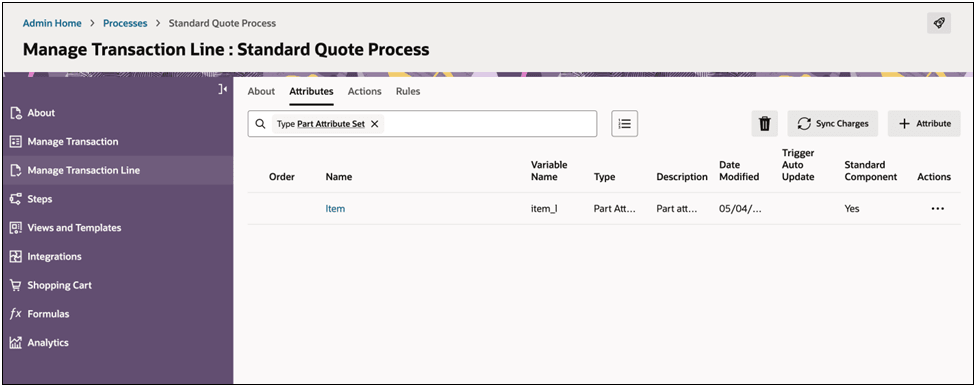Image resolution: width=976 pixels, height=387 pixels.
Task: Click the search magnifier icon
Action: [x=261, y=124]
